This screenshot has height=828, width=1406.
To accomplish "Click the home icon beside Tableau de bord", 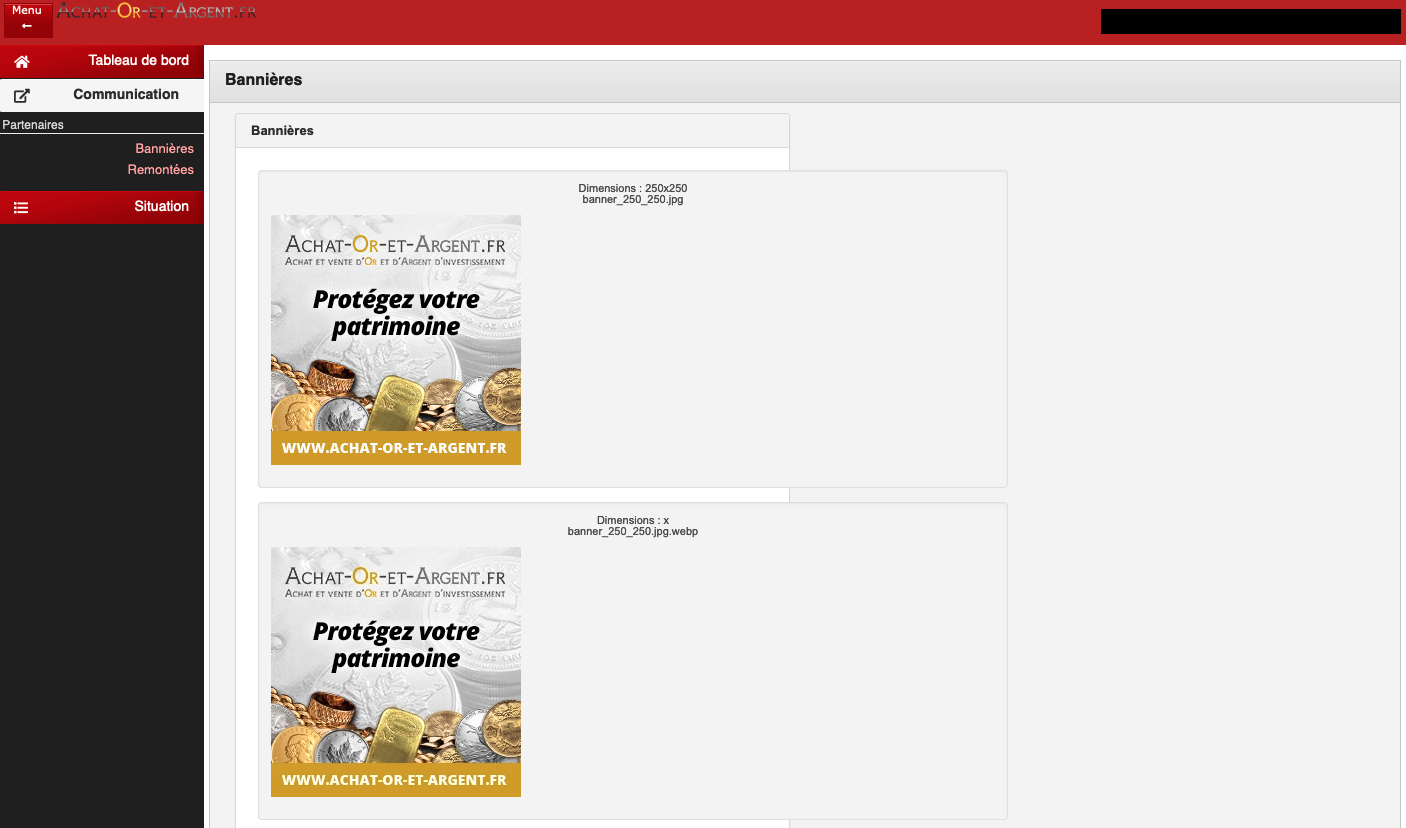I will 22,61.
